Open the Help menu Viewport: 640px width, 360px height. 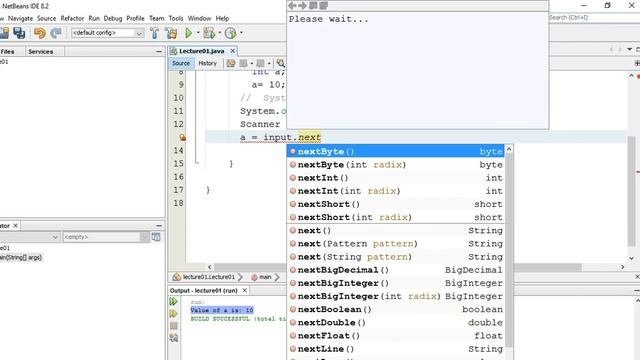pos(222,18)
